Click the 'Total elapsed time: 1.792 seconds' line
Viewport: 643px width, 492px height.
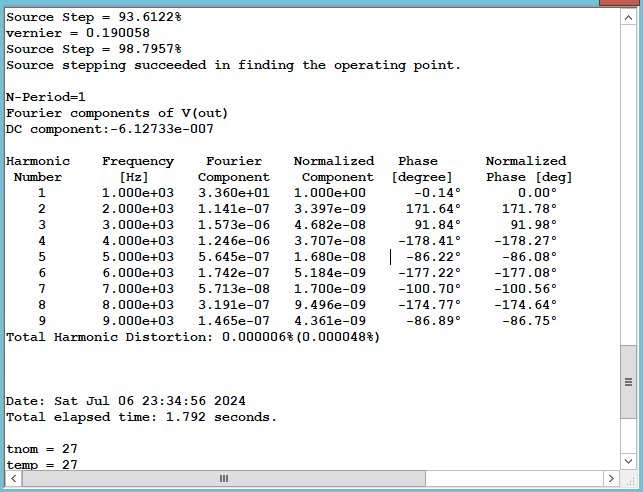[141, 417]
